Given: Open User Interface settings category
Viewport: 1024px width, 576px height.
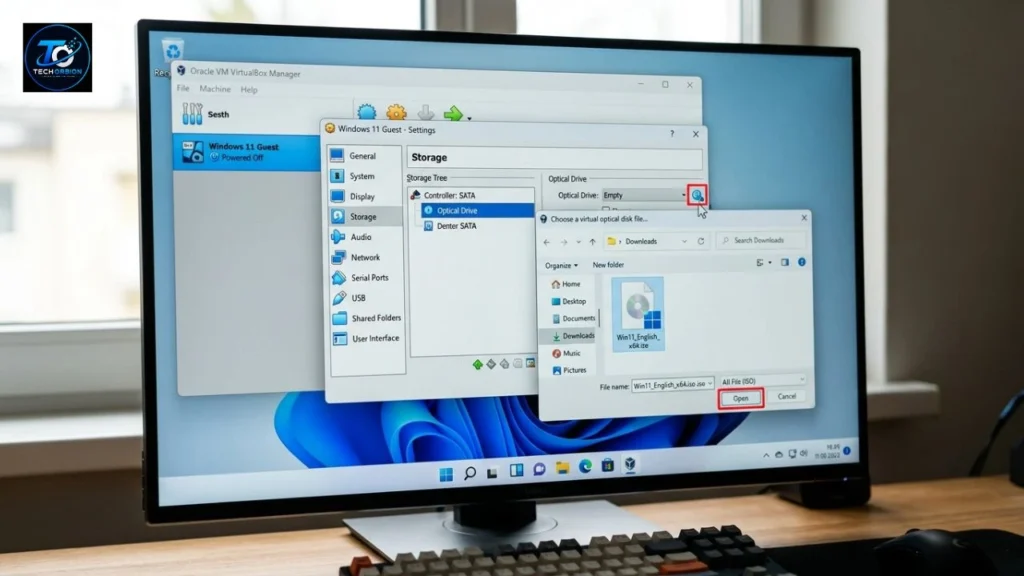Looking at the screenshot, I should (366, 338).
